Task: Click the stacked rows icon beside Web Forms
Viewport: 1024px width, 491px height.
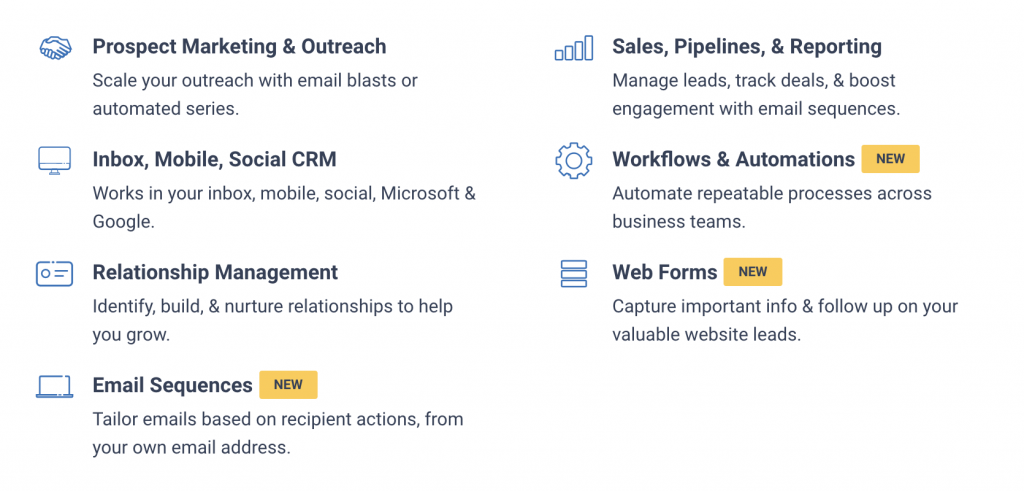Action: [x=573, y=273]
